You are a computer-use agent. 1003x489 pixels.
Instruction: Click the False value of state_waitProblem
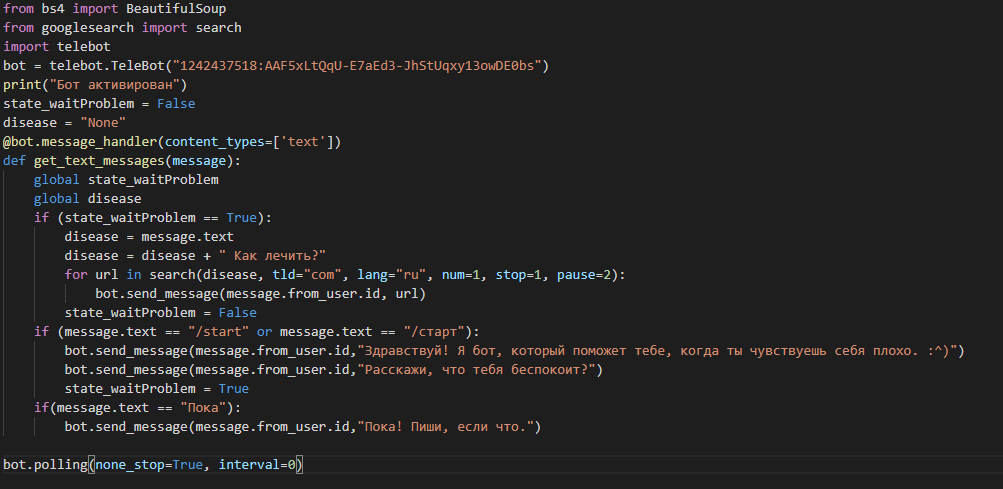176,104
